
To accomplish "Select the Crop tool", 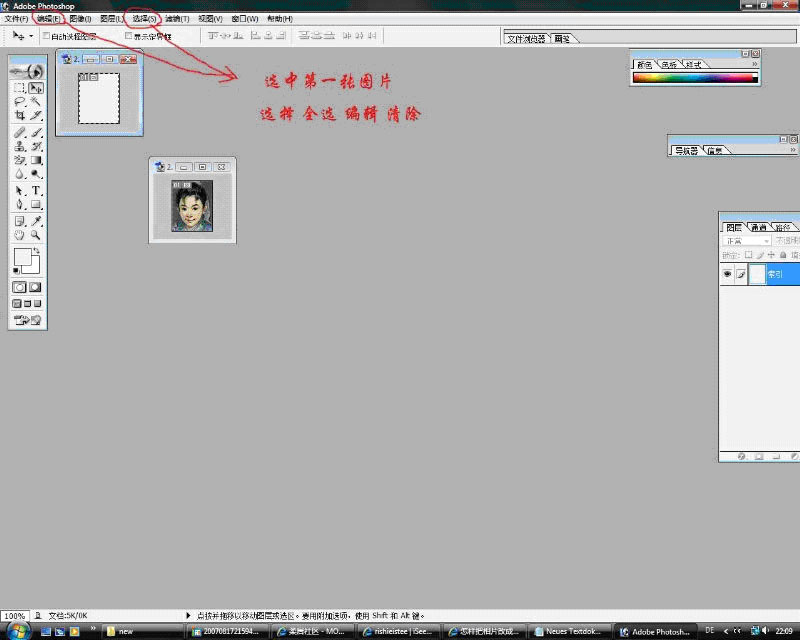I will click(x=19, y=115).
